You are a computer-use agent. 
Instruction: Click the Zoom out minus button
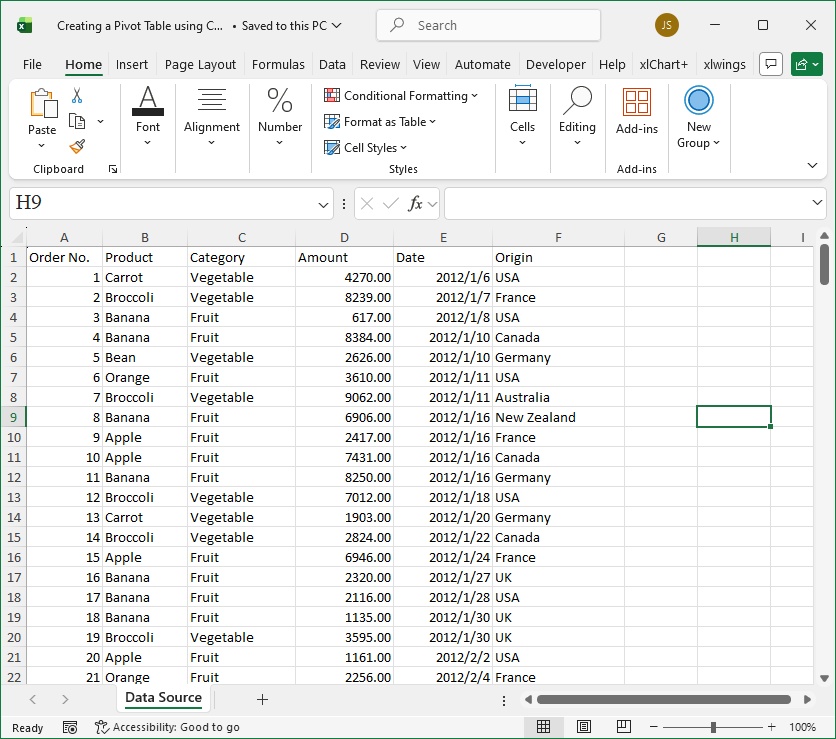point(654,727)
